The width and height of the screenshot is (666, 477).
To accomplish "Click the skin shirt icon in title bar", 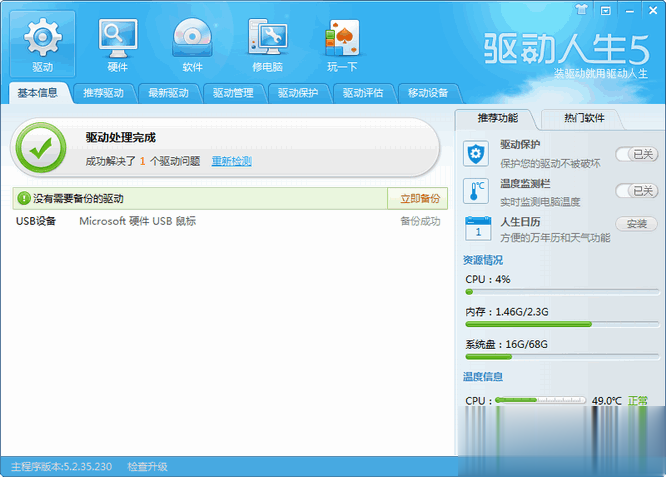I will [582, 10].
